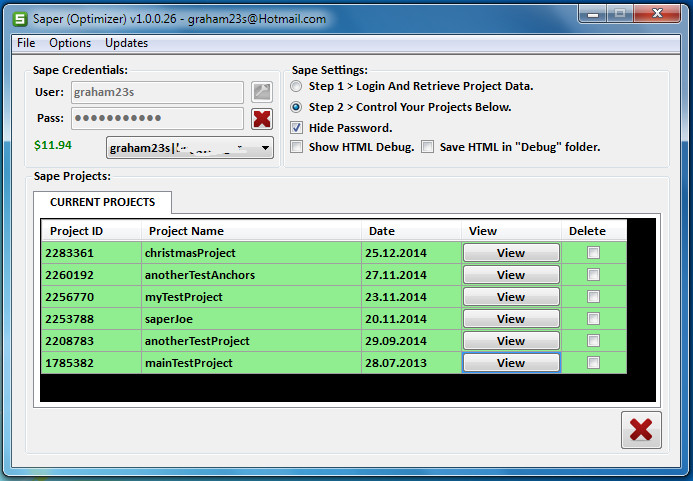The width and height of the screenshot is (693, 481).
Task: Select the CURRENT PROJECTS tab
Action: tap(103, 202)
